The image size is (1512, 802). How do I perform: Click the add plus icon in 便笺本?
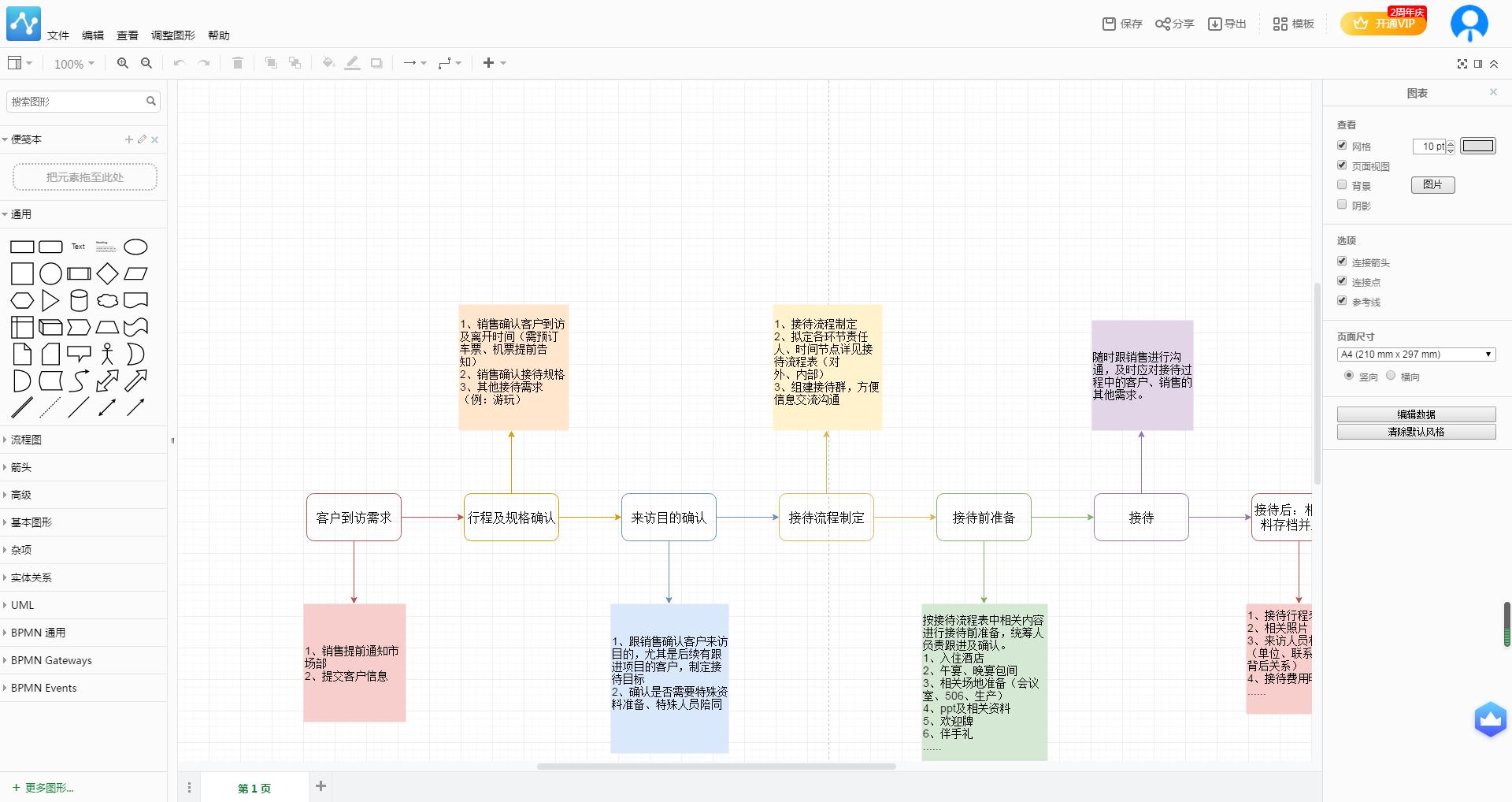coord(129,139)
